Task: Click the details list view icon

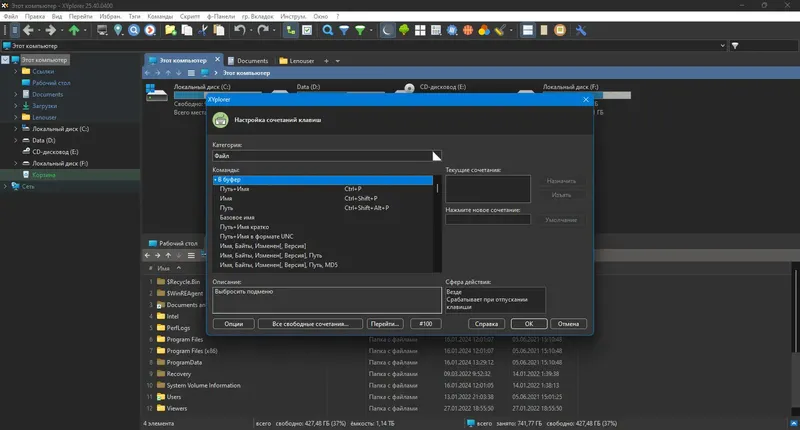Action: pos(436,31)
